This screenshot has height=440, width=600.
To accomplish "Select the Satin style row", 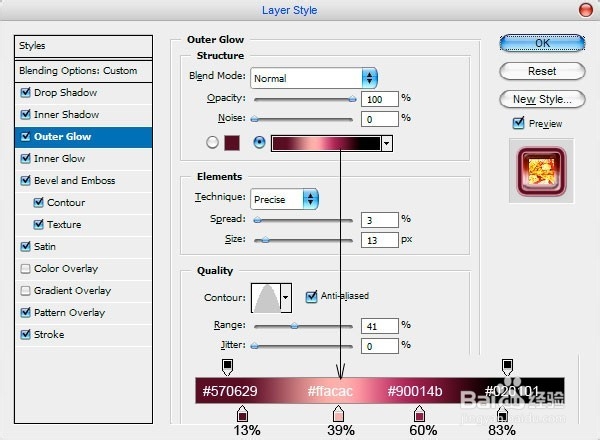I will pos(83,246).
